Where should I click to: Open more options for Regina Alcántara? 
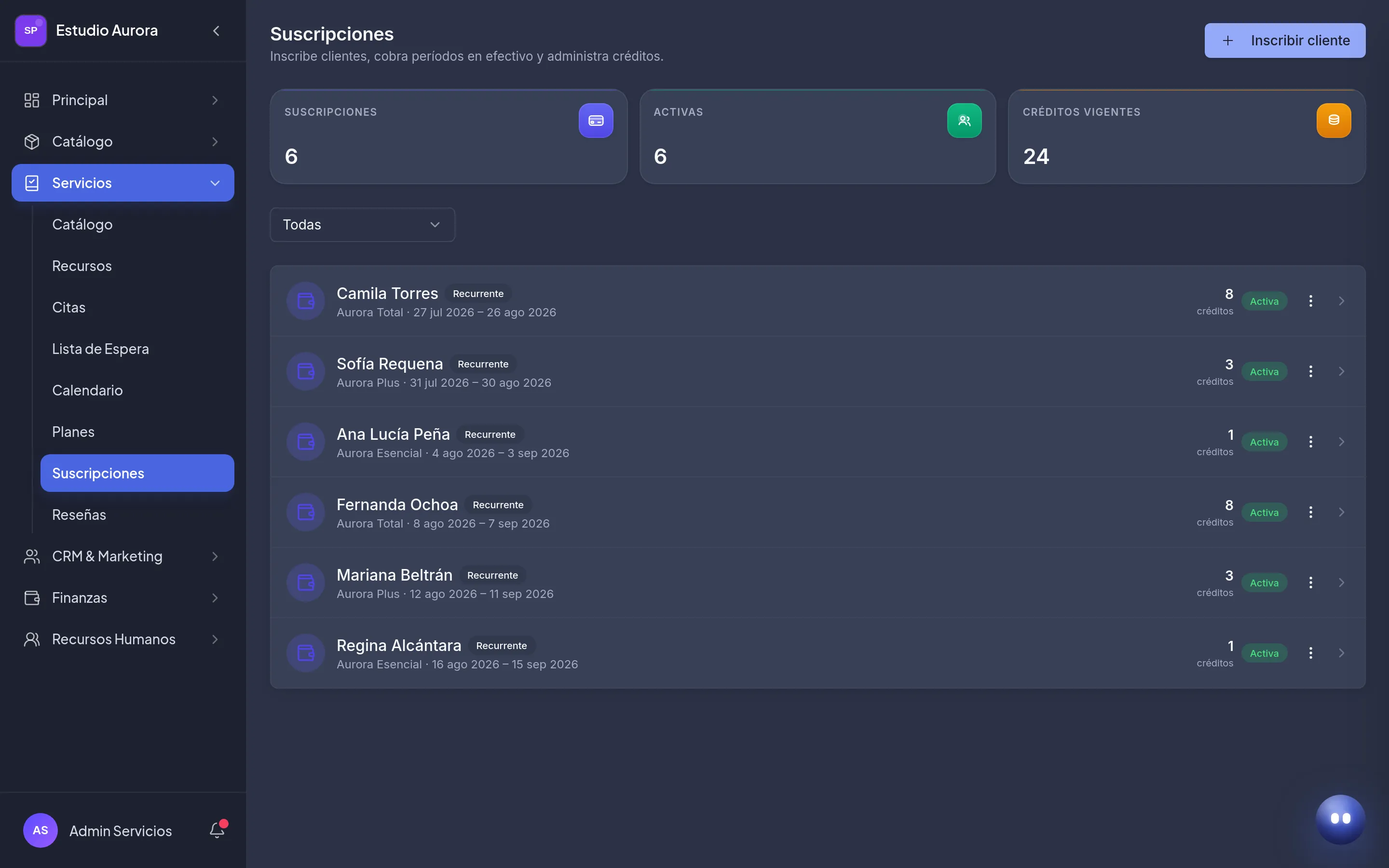tap(1310, 653)
